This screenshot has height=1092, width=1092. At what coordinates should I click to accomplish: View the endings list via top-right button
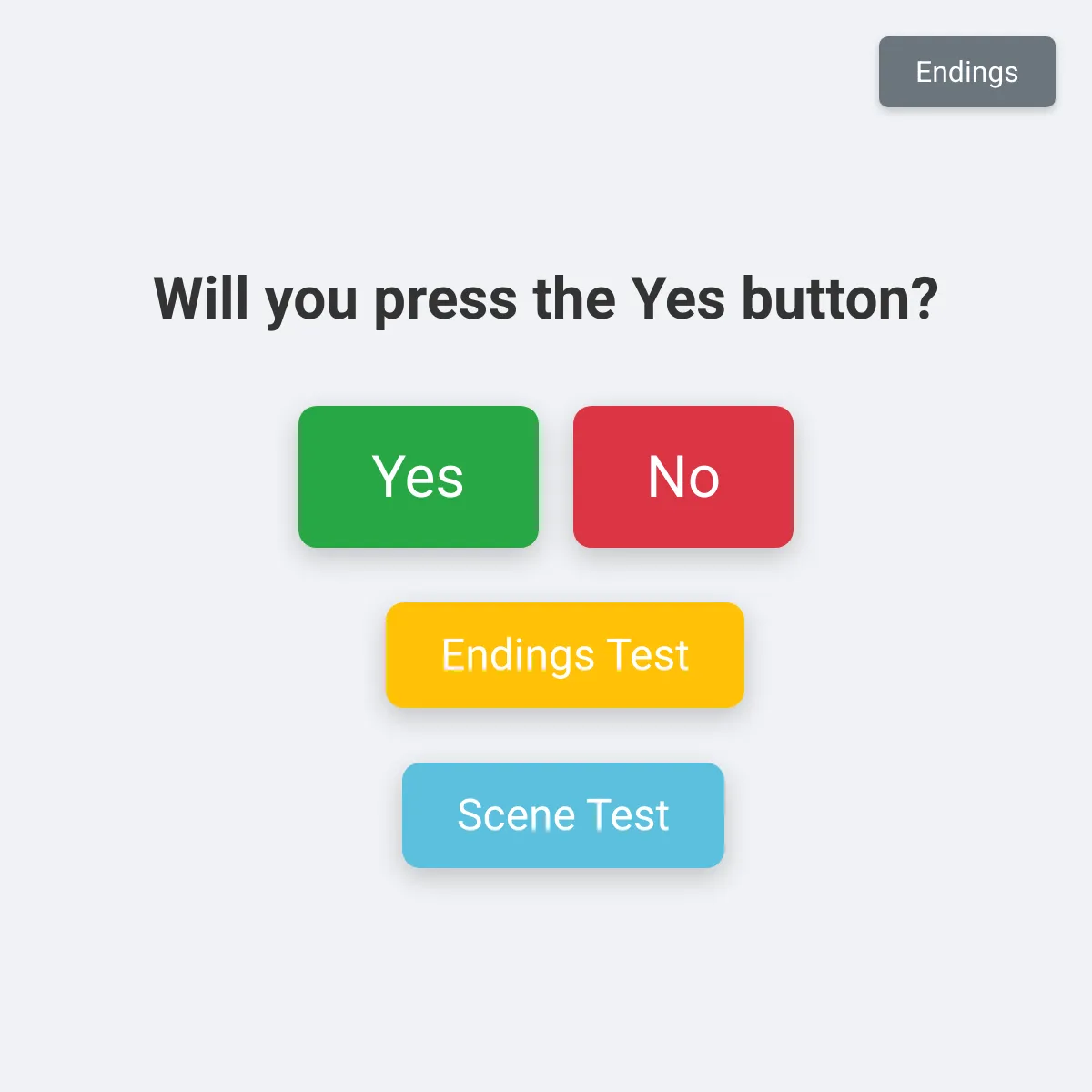tap(967, 72)
